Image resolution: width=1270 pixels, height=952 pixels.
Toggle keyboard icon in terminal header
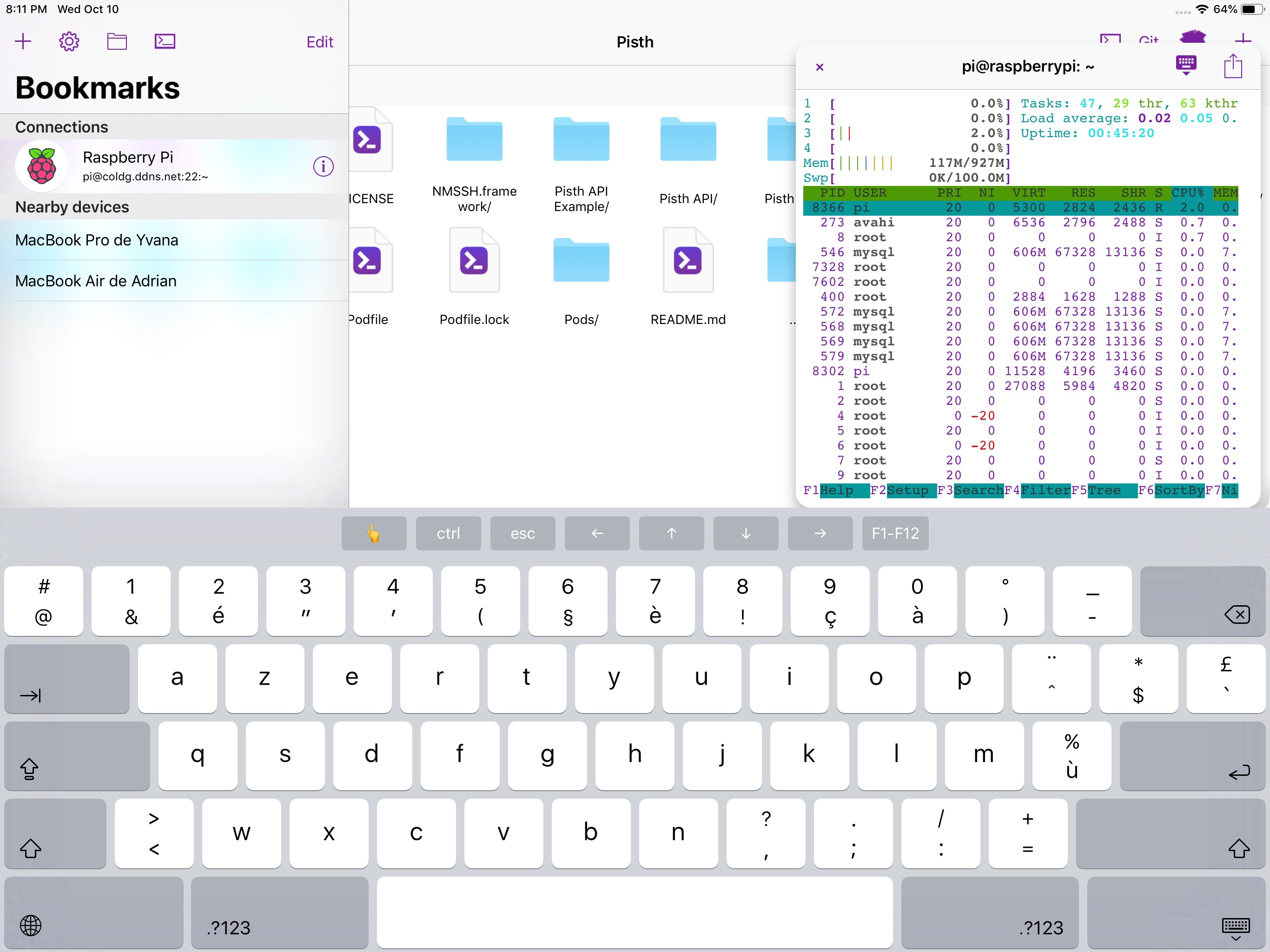tap(1185, 65)
